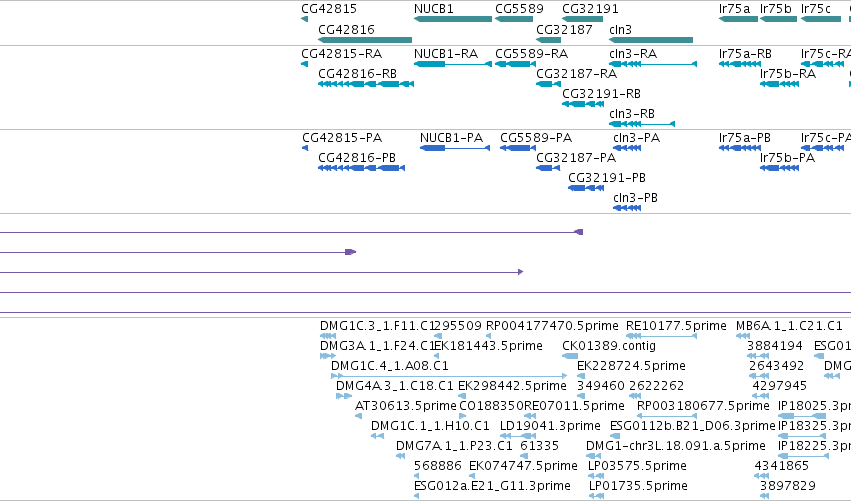Click the CG5589 gene label

[519, 9]
